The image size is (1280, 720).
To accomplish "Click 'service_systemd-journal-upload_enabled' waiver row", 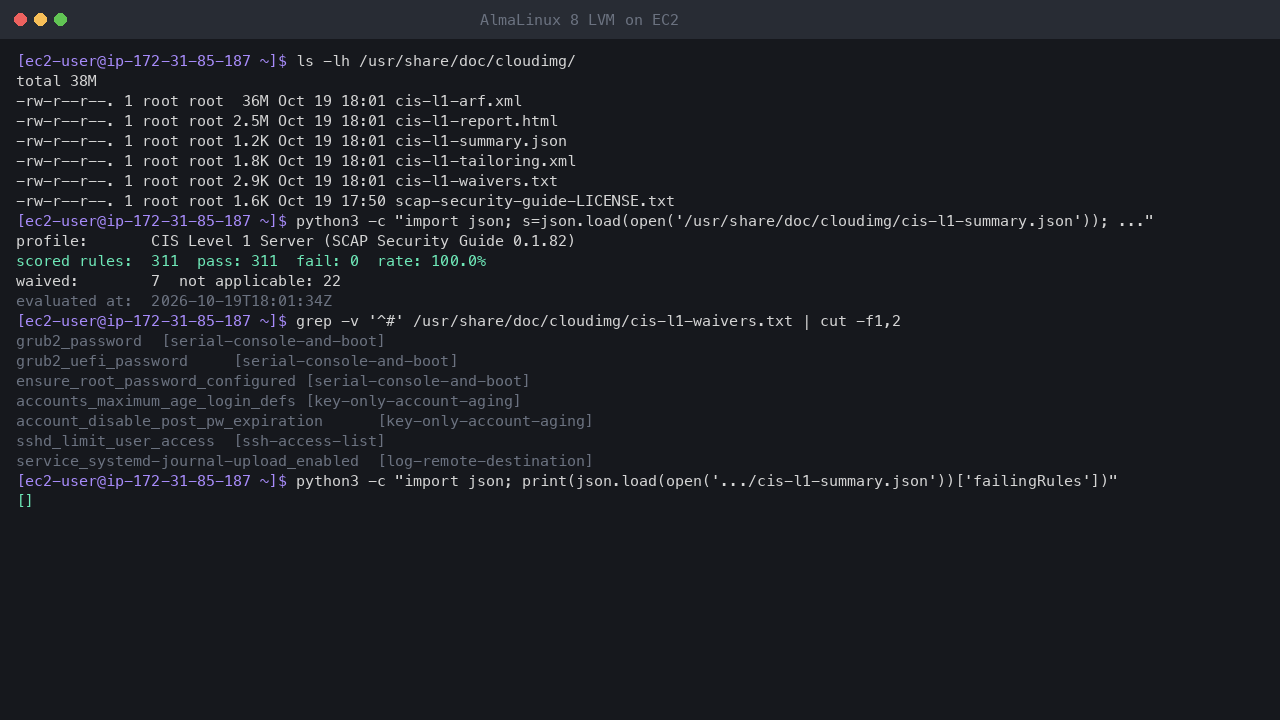I will click(304, 461).
